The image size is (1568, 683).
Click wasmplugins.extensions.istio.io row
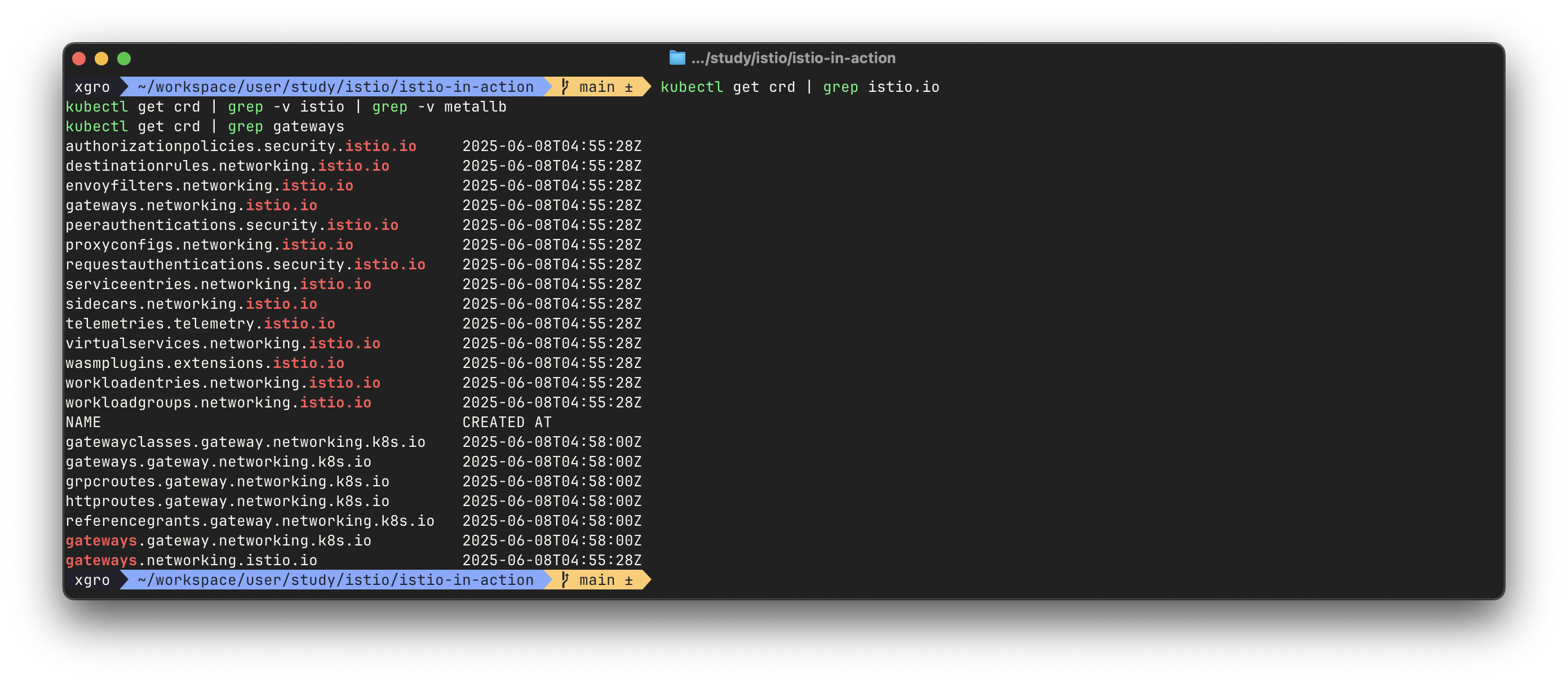pyautogui.click(x=353, y=363)
